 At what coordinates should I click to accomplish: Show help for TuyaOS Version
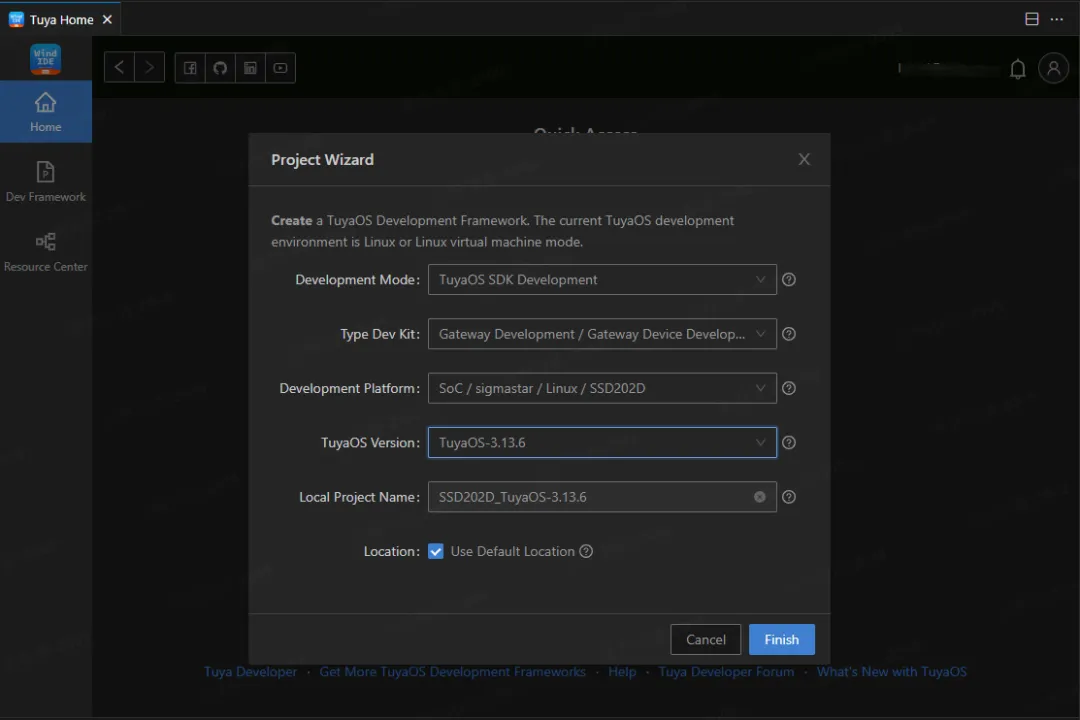click(789, 443)
